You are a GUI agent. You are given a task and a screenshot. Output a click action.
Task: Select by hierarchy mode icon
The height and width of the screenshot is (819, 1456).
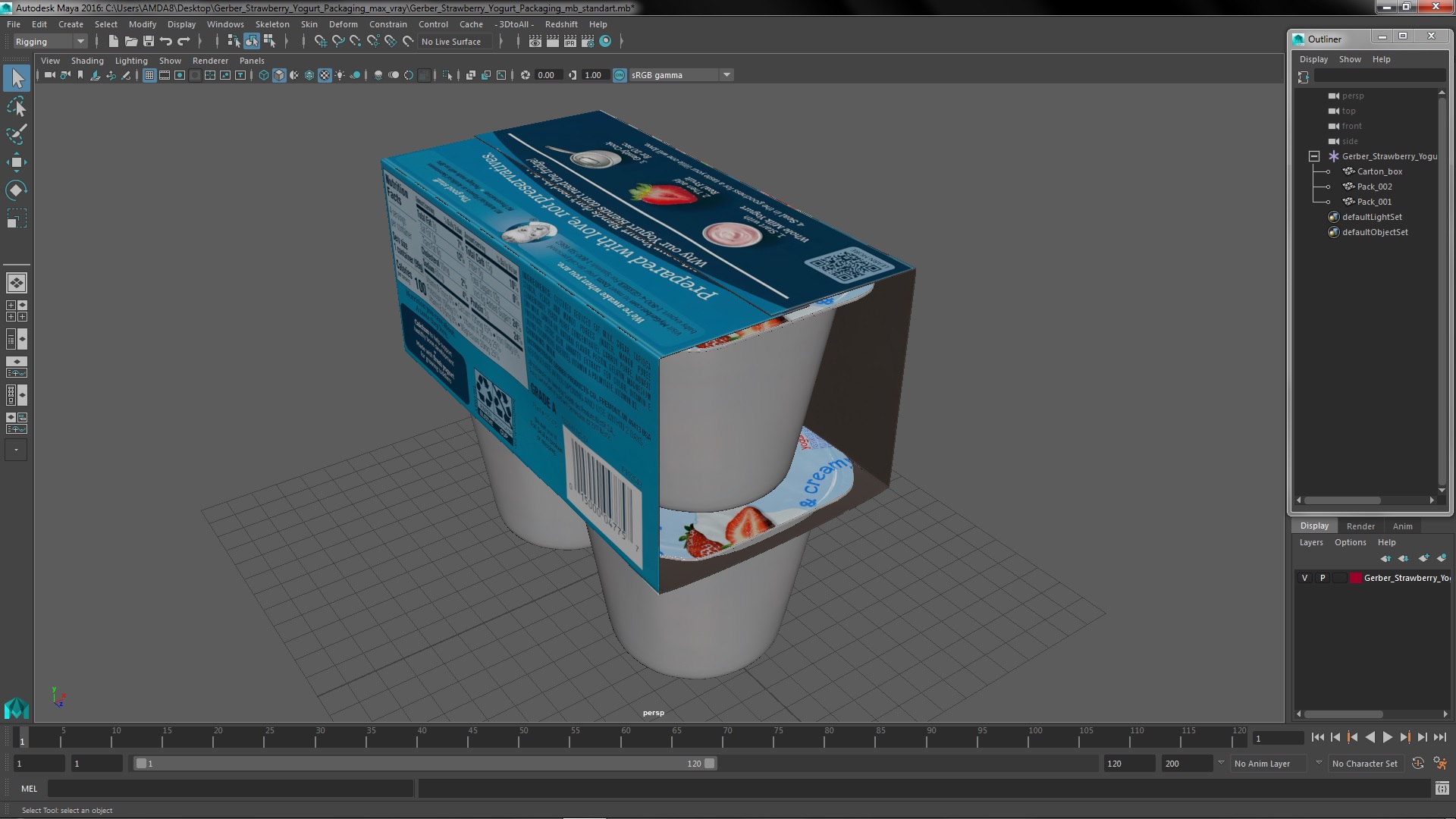(234, 42)
